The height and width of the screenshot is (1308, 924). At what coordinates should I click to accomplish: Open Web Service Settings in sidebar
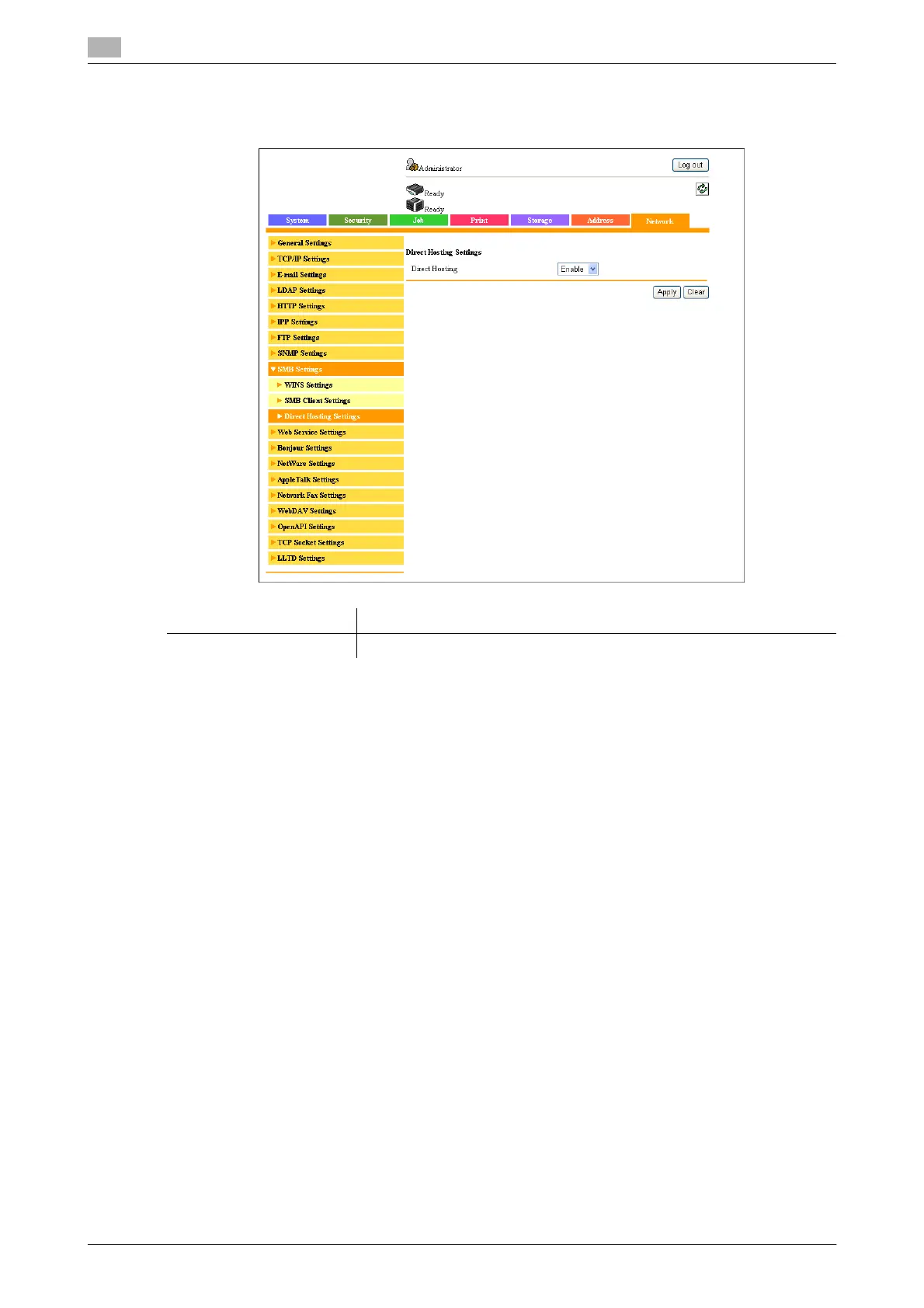click(x=335, y=432)
